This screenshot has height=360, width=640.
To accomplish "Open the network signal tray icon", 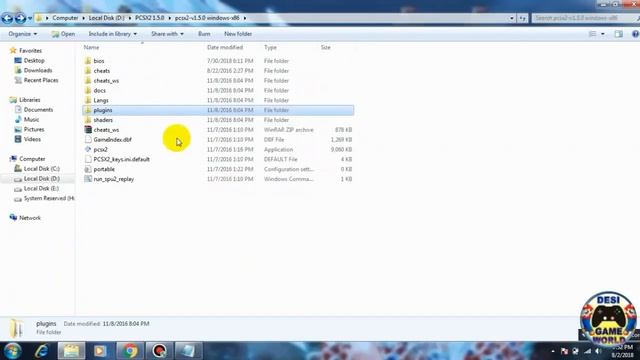I will click(587, 351).
